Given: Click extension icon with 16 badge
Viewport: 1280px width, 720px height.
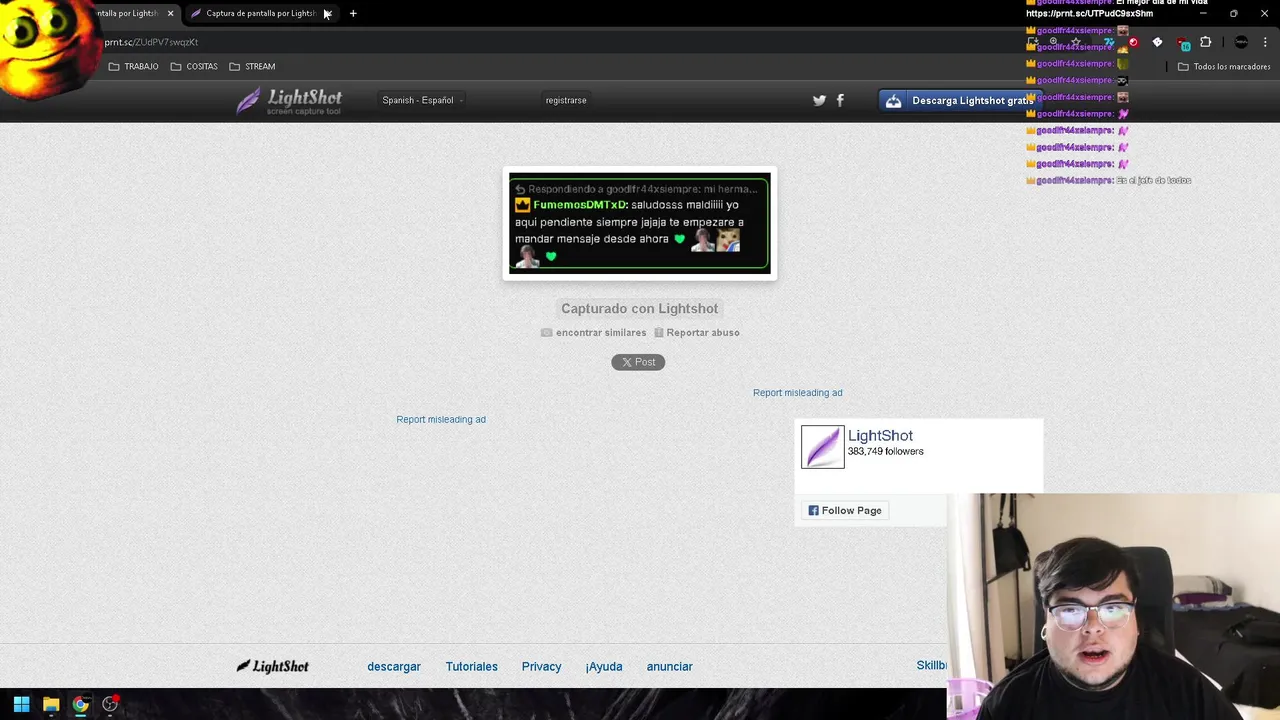Looking at the screenshot, I should [1184, 43].
